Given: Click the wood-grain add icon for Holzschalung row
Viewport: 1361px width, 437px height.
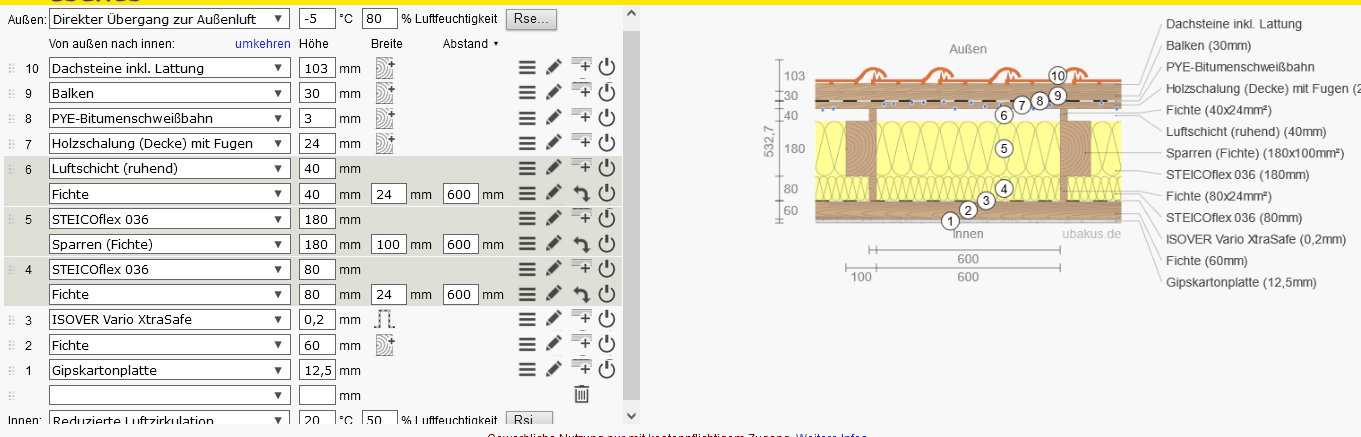Looking at the screenshot, I should (385, 143).
